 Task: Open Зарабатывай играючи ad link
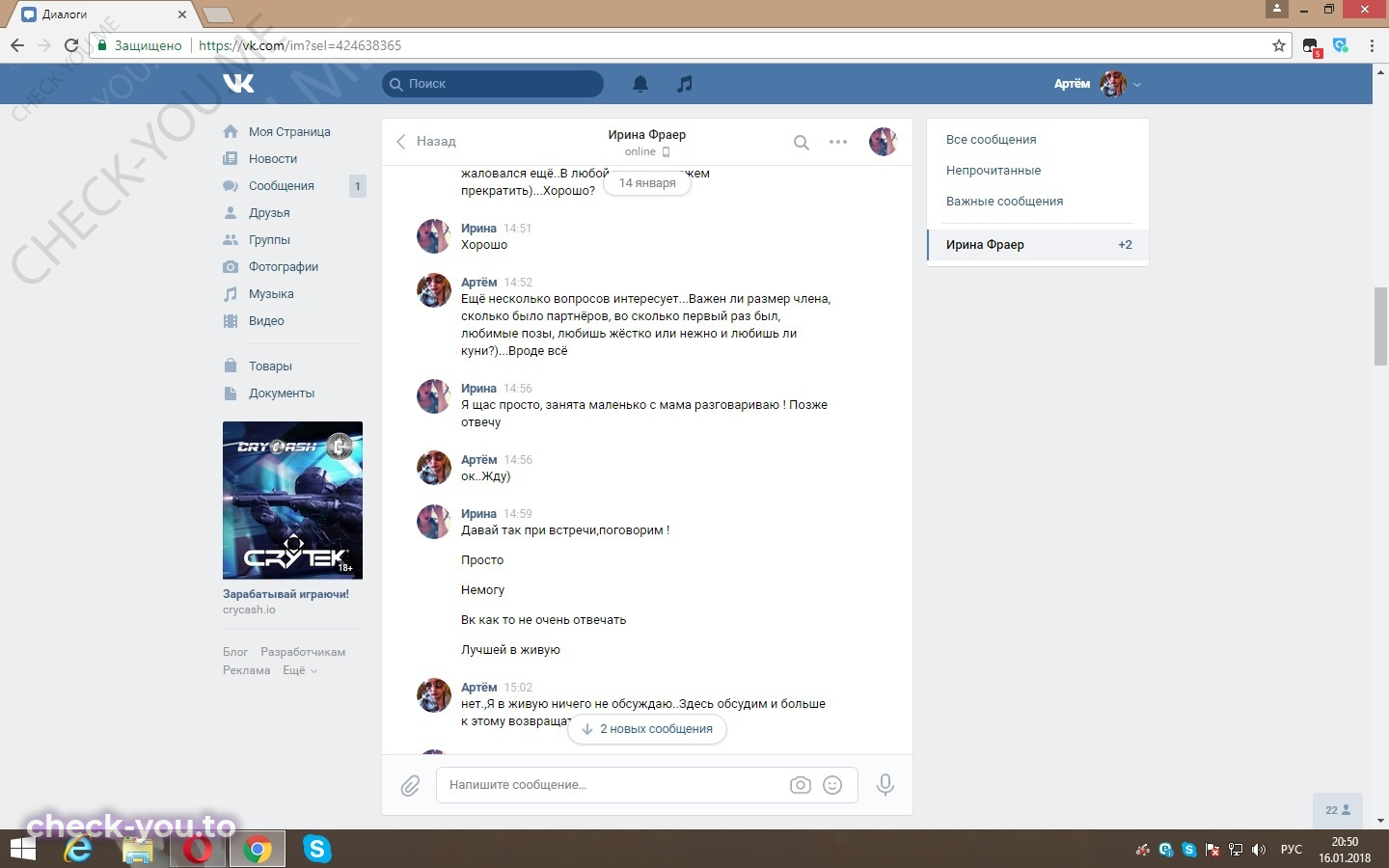coord(286,594)
